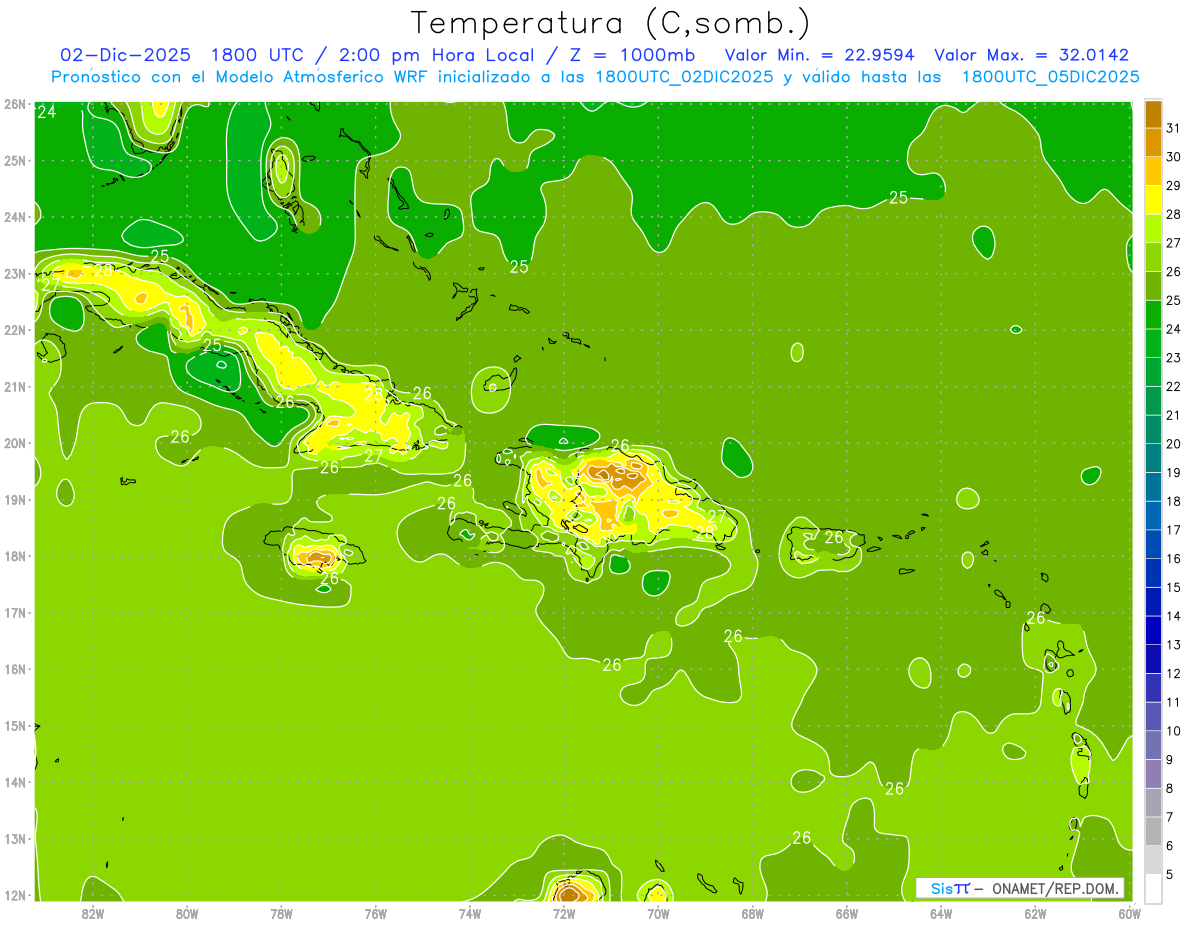Pick the teal legend swatch between 19 and 20
Image resolution: width=1200 pixels, height=927 pixels.
pos(1153,458)
